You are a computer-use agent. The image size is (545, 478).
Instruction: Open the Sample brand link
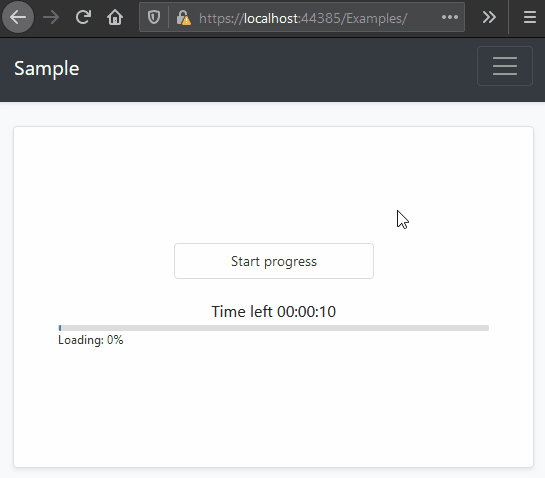point(47,68)
